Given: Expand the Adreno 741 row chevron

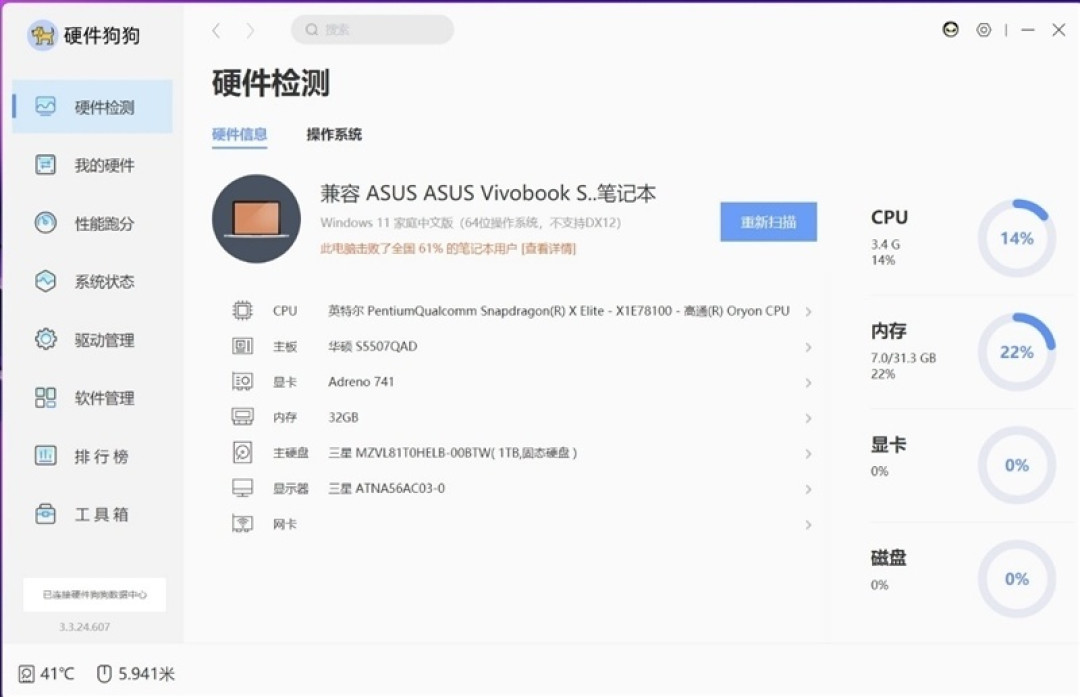Looking at the screenshot, I should pos(809,382).
